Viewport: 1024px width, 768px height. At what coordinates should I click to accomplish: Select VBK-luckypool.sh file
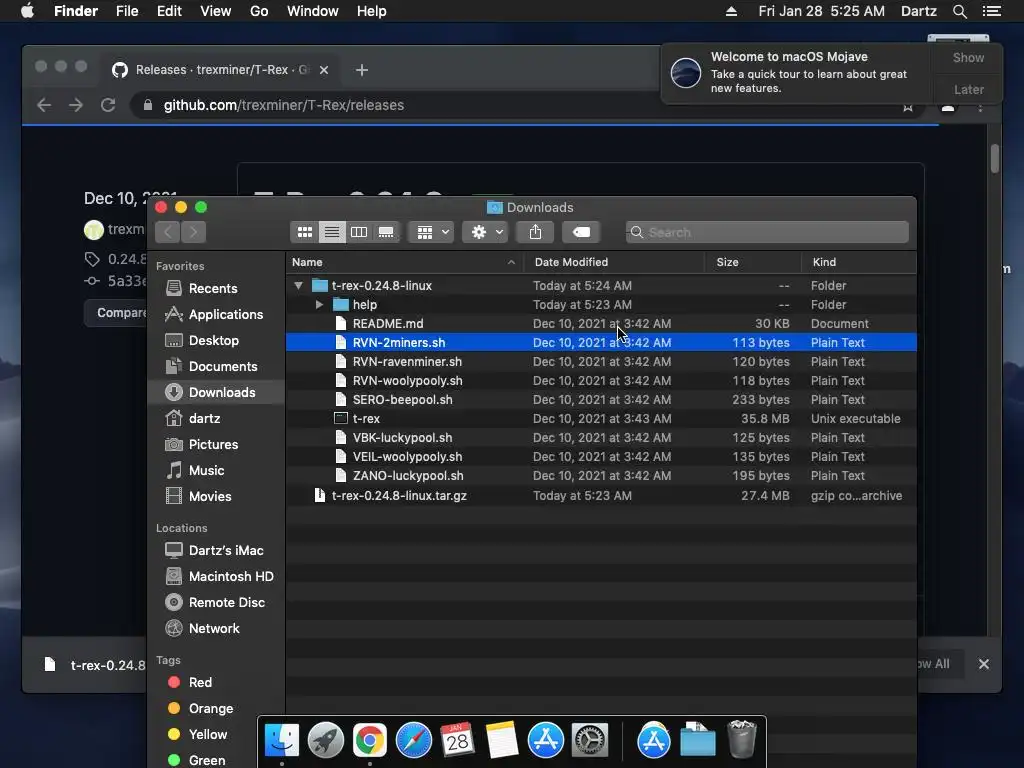click(x=601, y=437)
